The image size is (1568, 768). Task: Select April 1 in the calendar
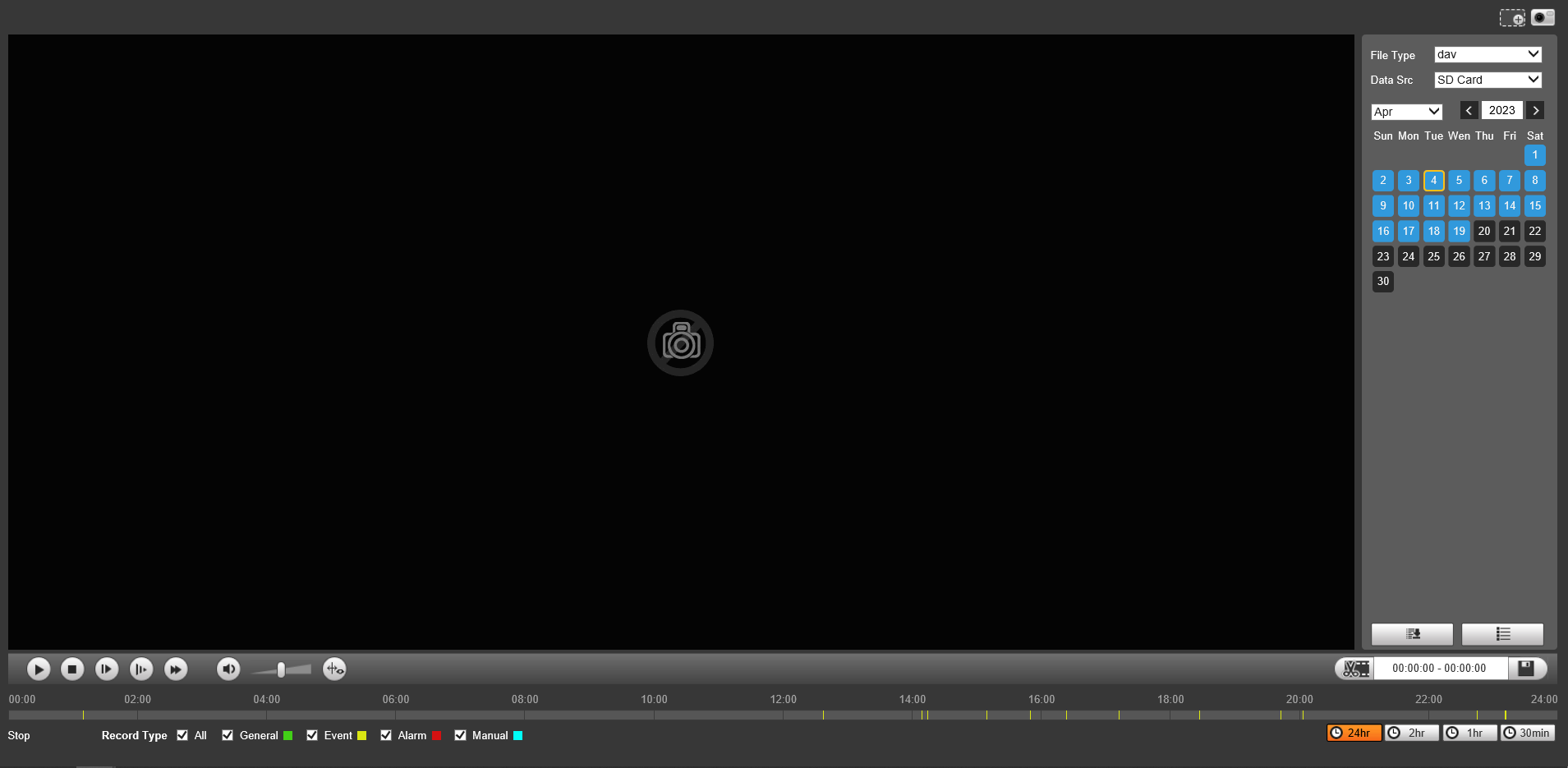[1535, 155]
